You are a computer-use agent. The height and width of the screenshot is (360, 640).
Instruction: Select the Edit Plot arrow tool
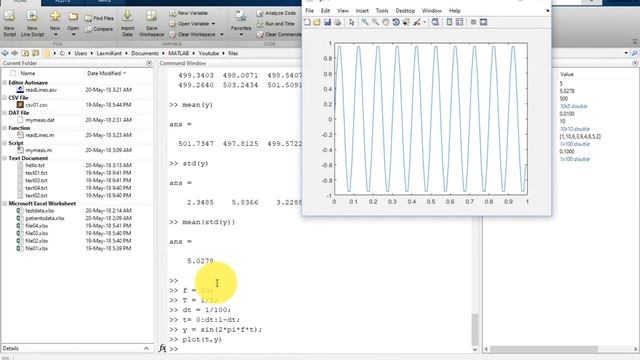click(x=352, y=22)
